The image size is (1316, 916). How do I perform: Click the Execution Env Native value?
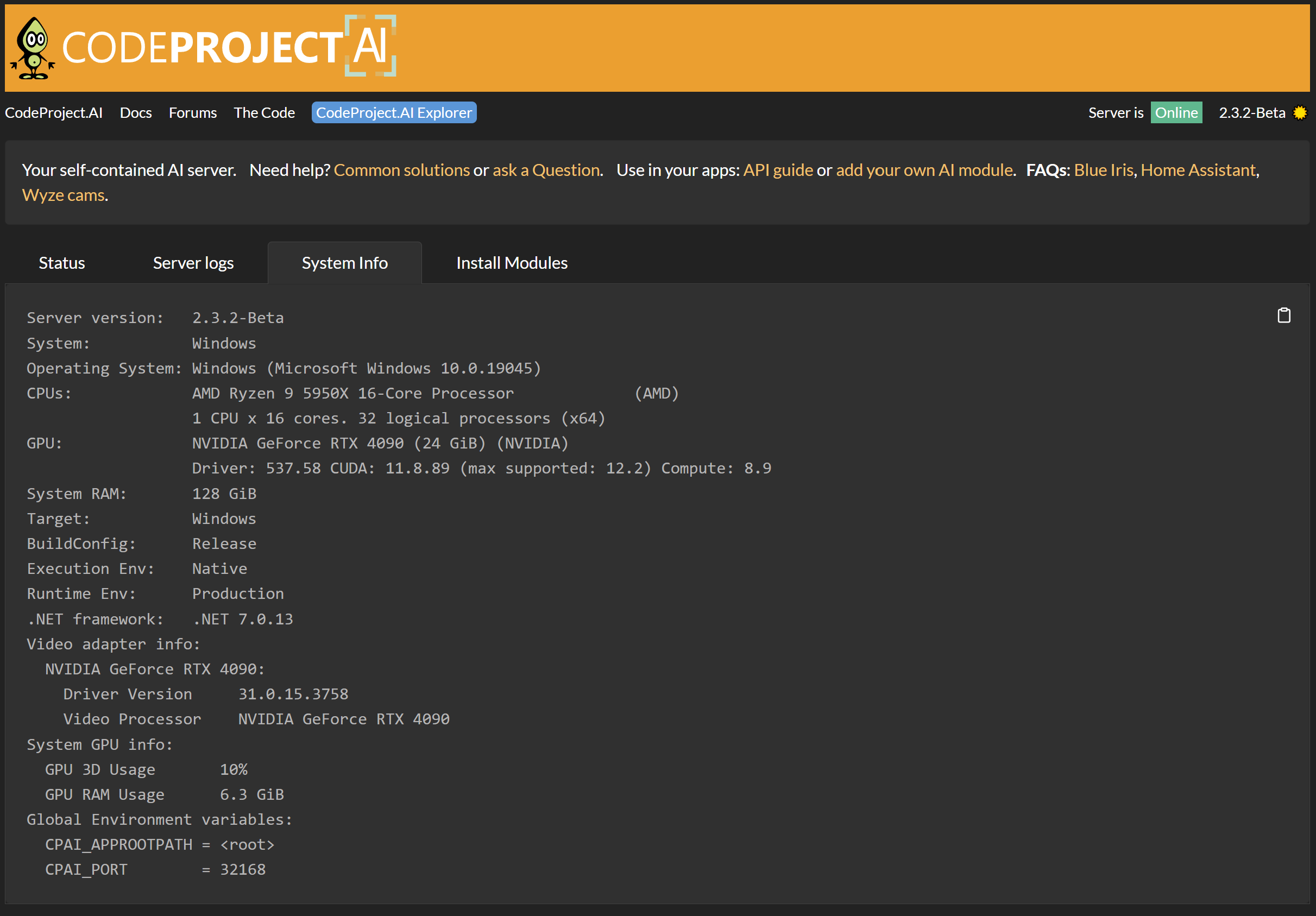[219, 569]
